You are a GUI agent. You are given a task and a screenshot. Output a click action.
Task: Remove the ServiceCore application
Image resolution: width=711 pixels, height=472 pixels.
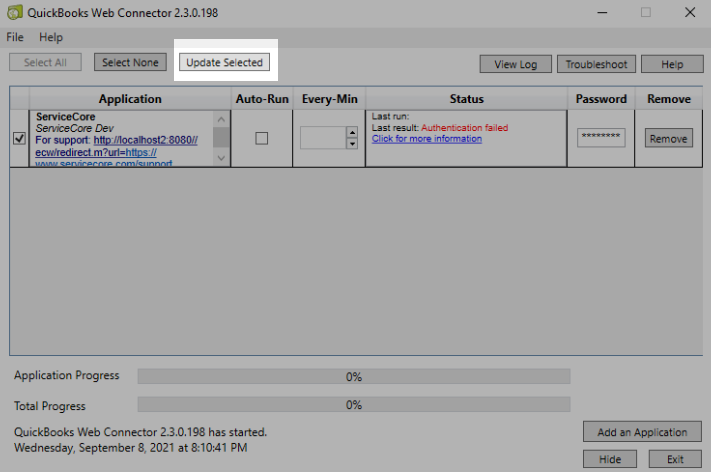coord(669,138)
